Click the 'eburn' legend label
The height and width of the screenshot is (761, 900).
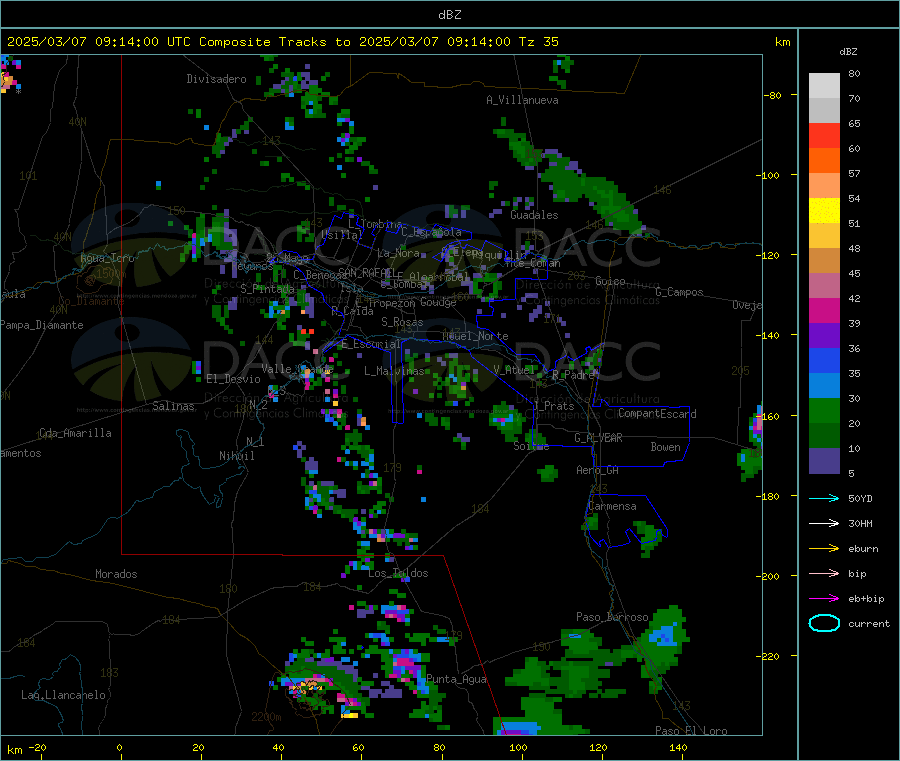[863, 549]
